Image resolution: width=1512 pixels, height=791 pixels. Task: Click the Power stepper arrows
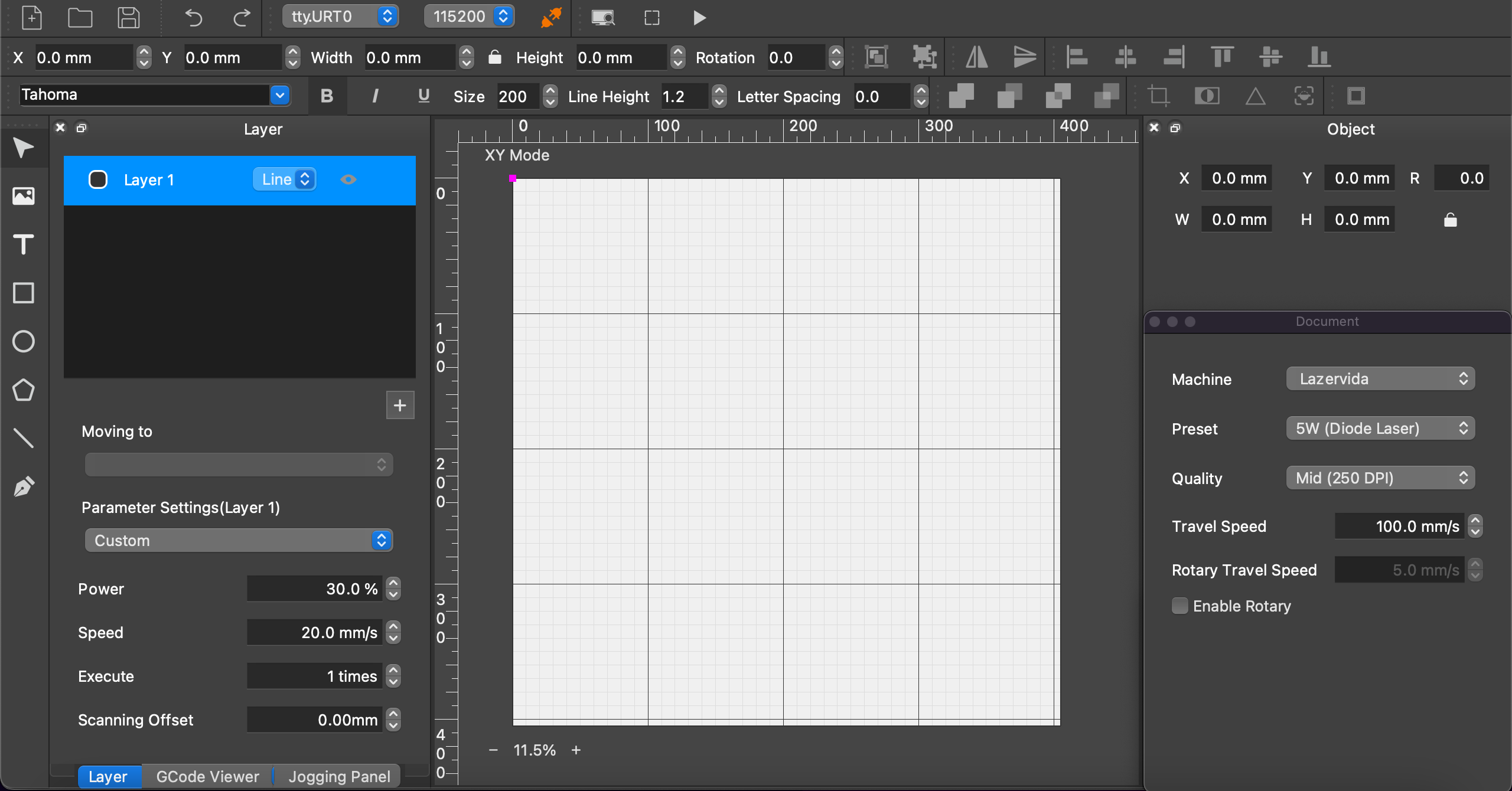coord(393,589)
